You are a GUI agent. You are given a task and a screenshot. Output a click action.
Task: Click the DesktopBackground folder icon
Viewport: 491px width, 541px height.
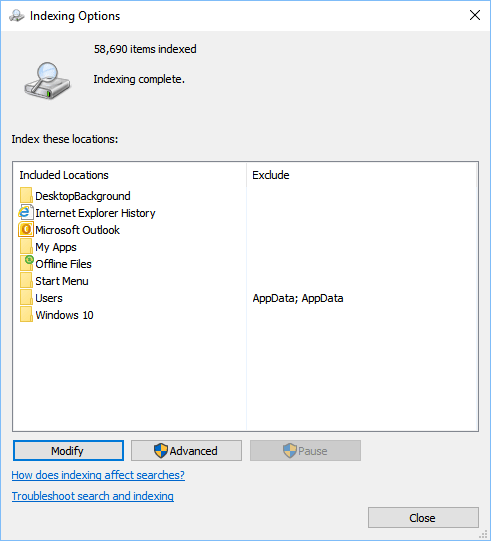(26, 196)
